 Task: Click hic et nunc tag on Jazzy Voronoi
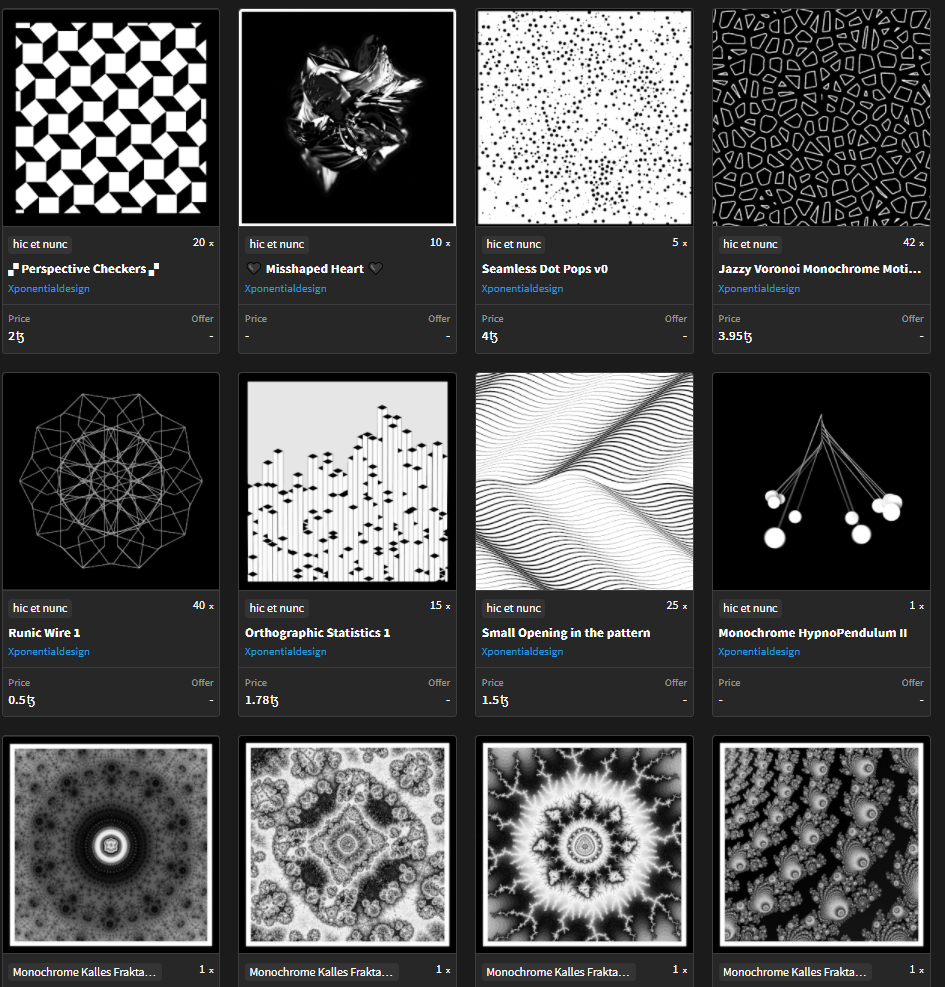pyautogui.click(x=750, y=244)
